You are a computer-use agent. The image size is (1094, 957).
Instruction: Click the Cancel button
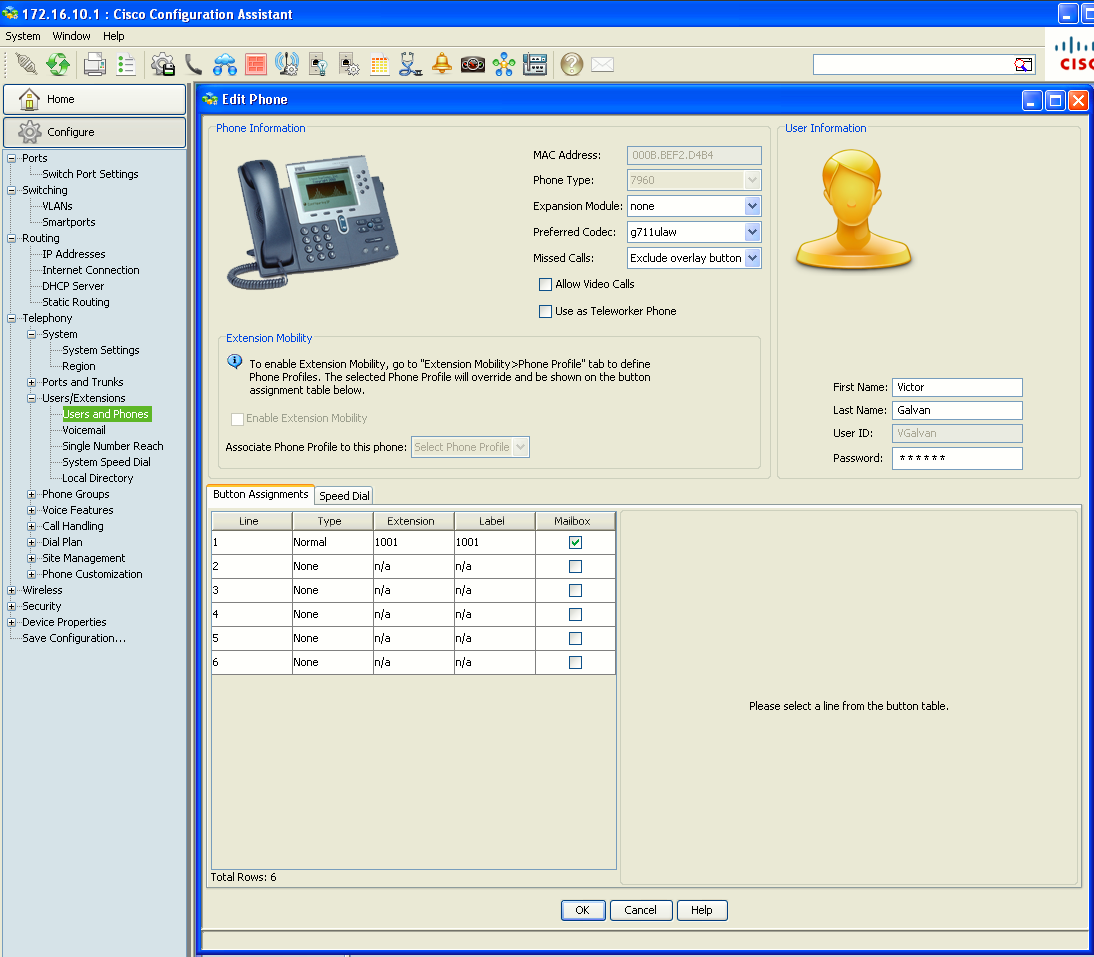(640, 910)
